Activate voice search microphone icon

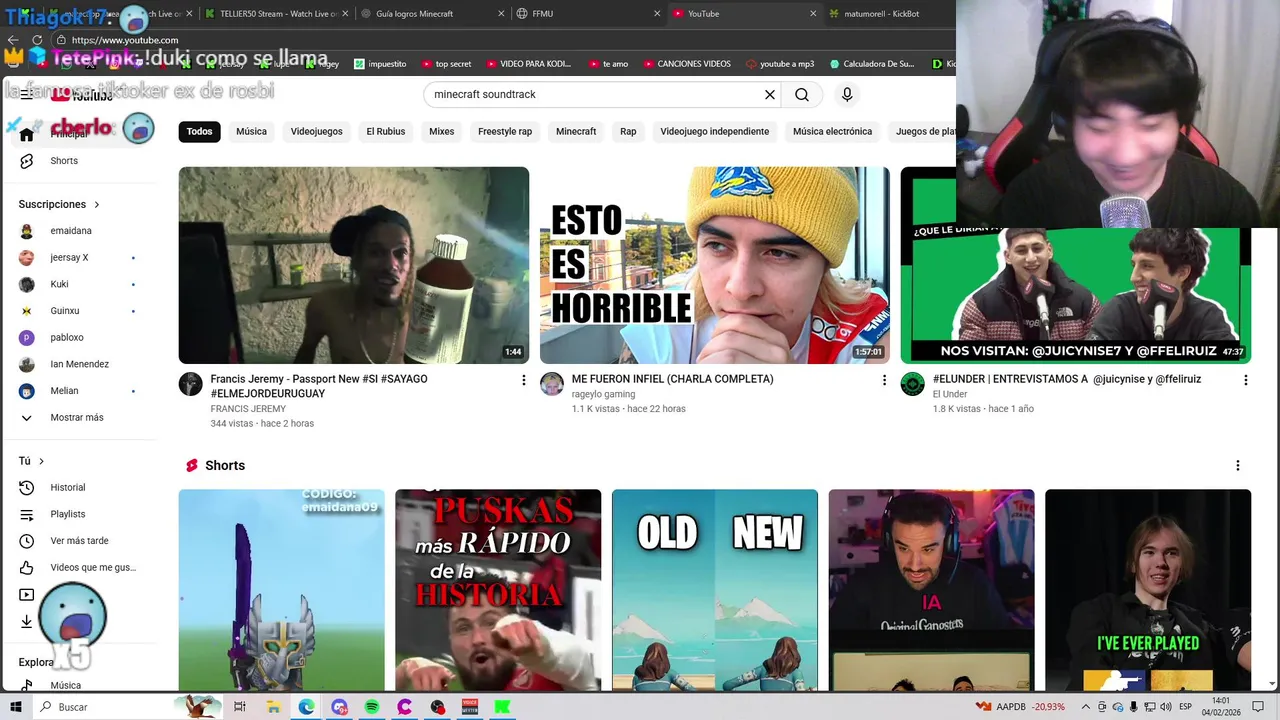(x=847, y=95)
